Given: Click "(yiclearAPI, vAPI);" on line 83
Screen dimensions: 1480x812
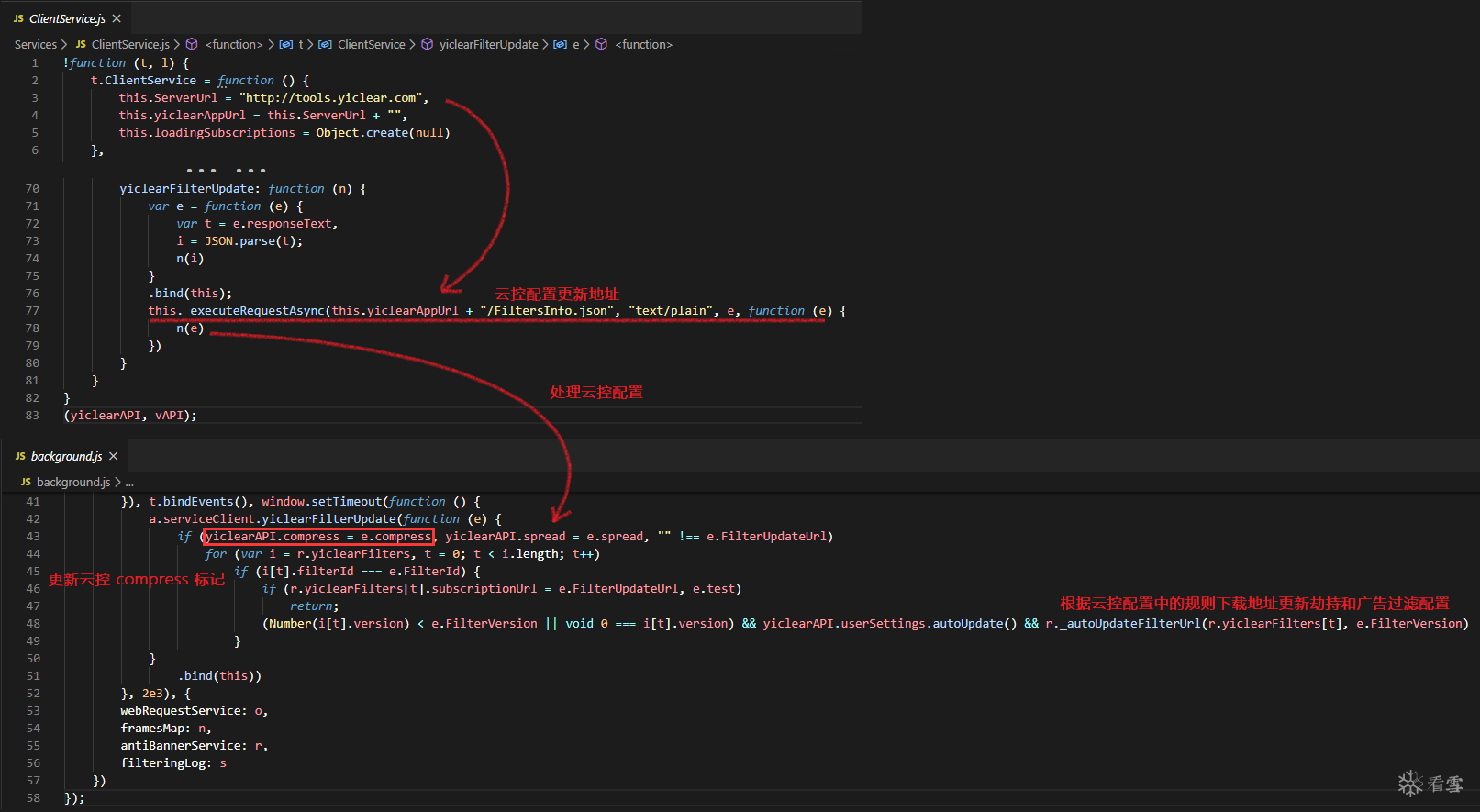Looking at the screenshot, I should (130, 416).
